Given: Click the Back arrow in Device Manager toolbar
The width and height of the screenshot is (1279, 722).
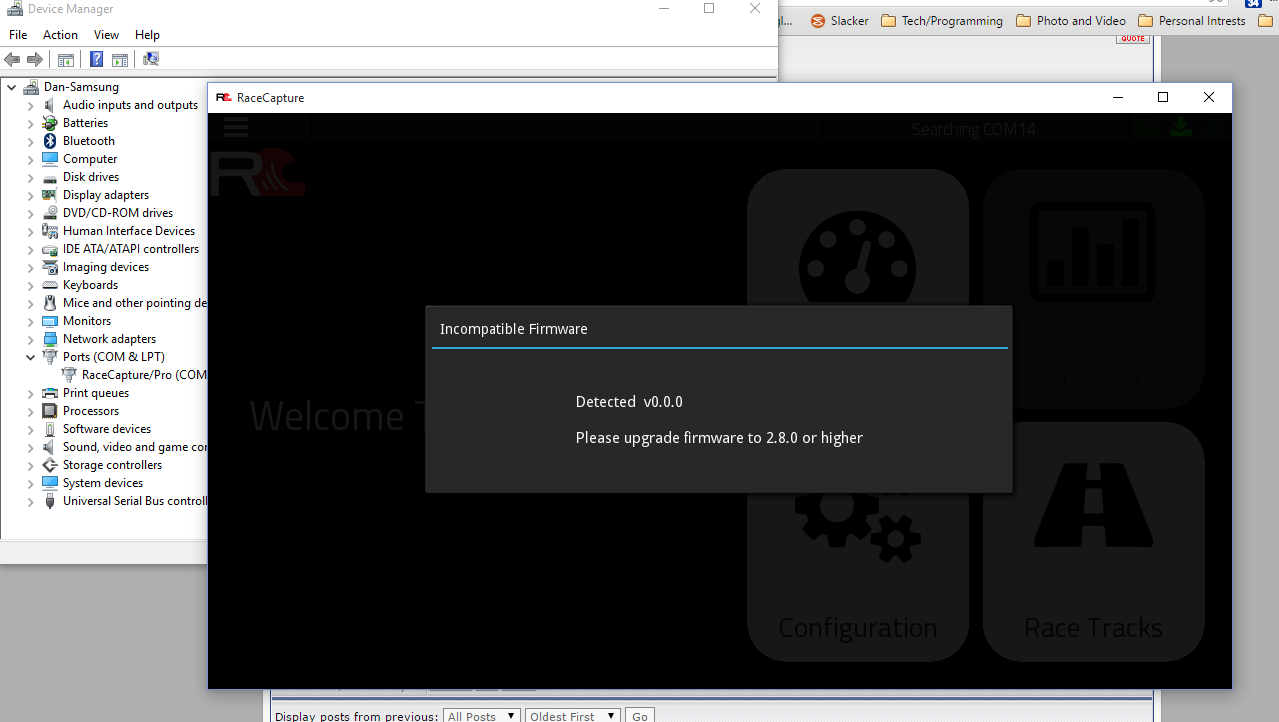Looking at the screenshot, I should (13, 59).
